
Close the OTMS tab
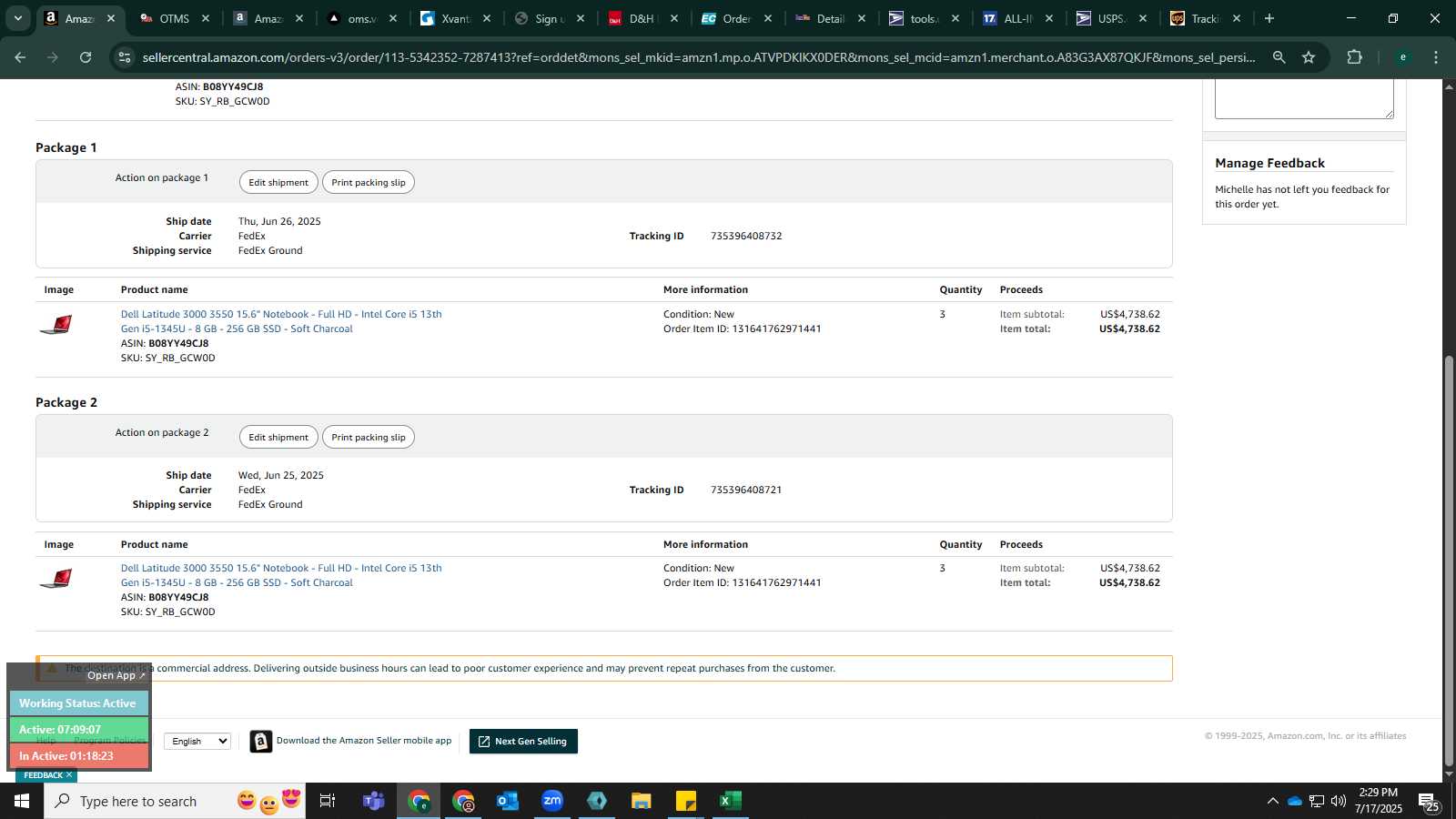206,18
